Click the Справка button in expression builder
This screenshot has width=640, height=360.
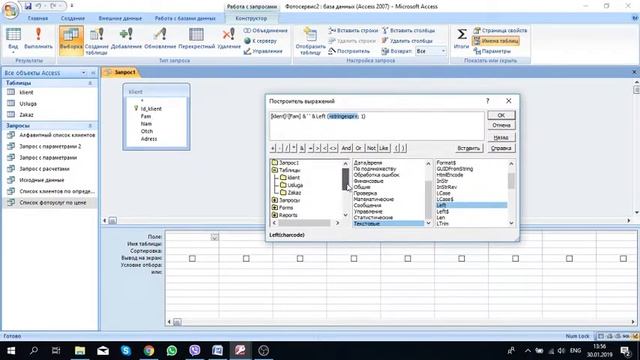(501, 148)
